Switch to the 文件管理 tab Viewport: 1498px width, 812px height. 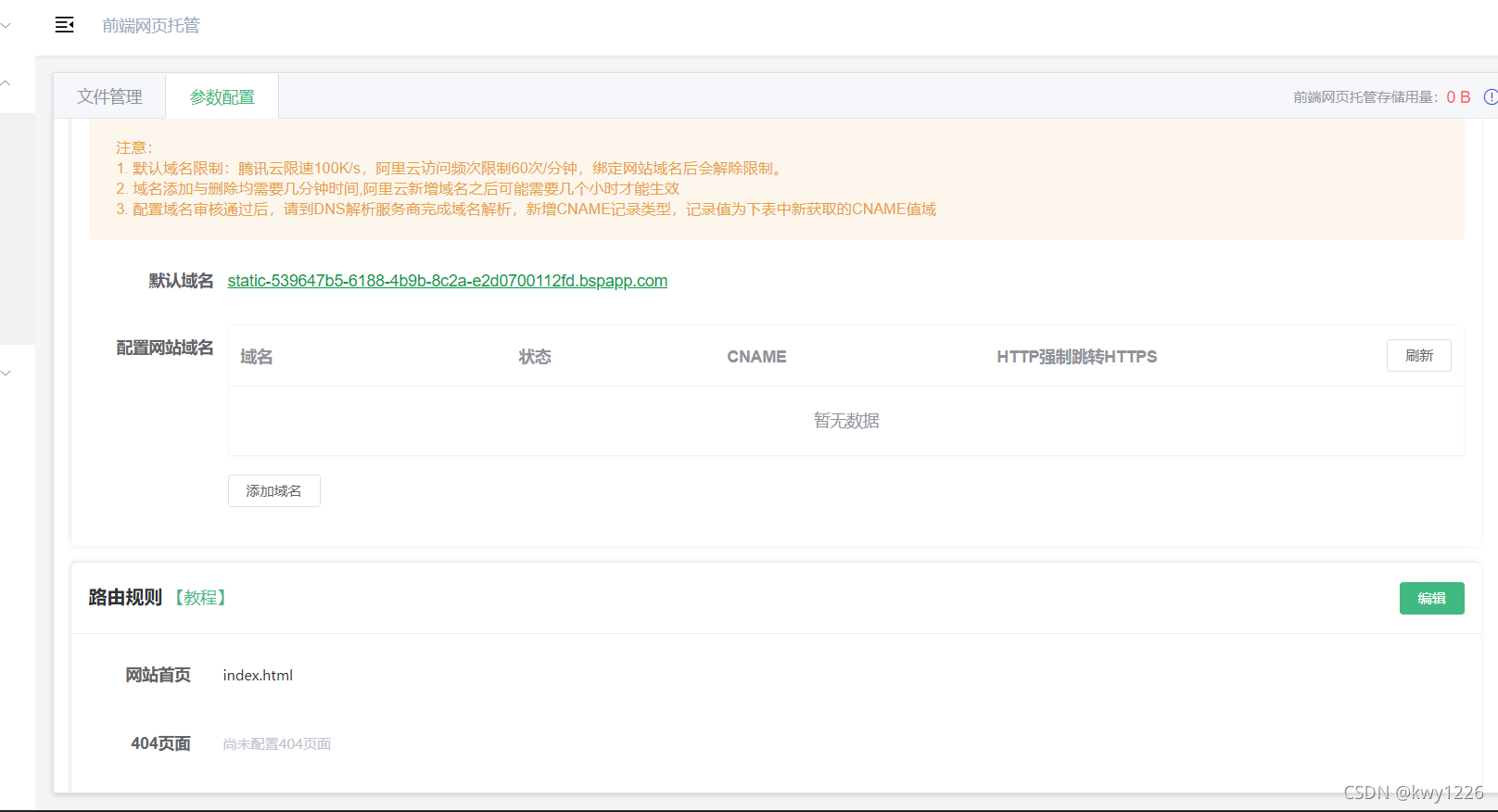click(x=109, y=96)
